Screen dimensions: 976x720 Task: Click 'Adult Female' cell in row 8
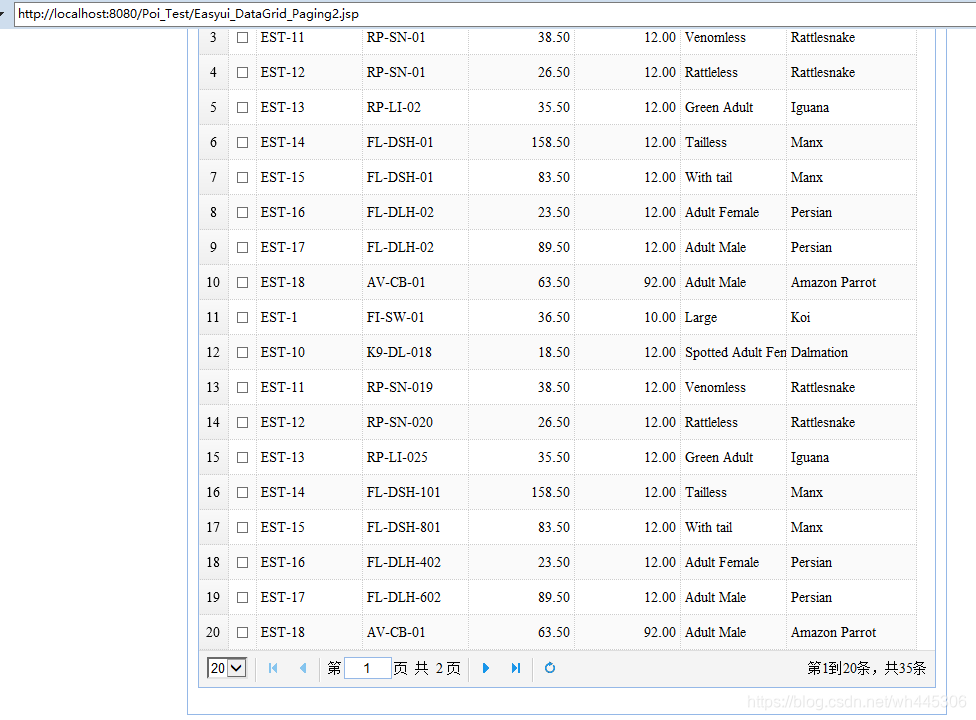[734, 212]
